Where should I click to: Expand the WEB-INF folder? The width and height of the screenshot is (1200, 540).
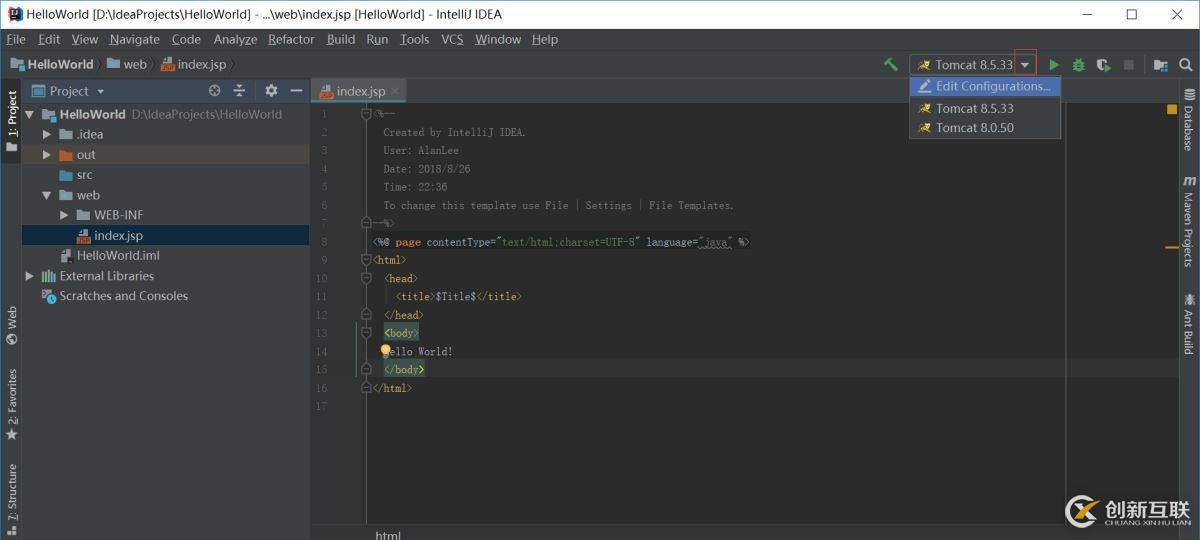pos(64,215)
